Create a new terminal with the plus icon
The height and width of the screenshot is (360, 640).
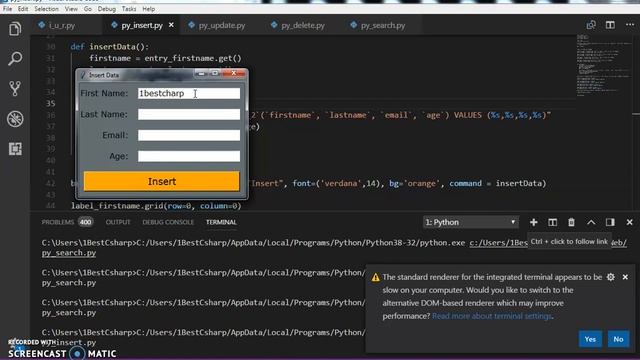click(533, 222)
